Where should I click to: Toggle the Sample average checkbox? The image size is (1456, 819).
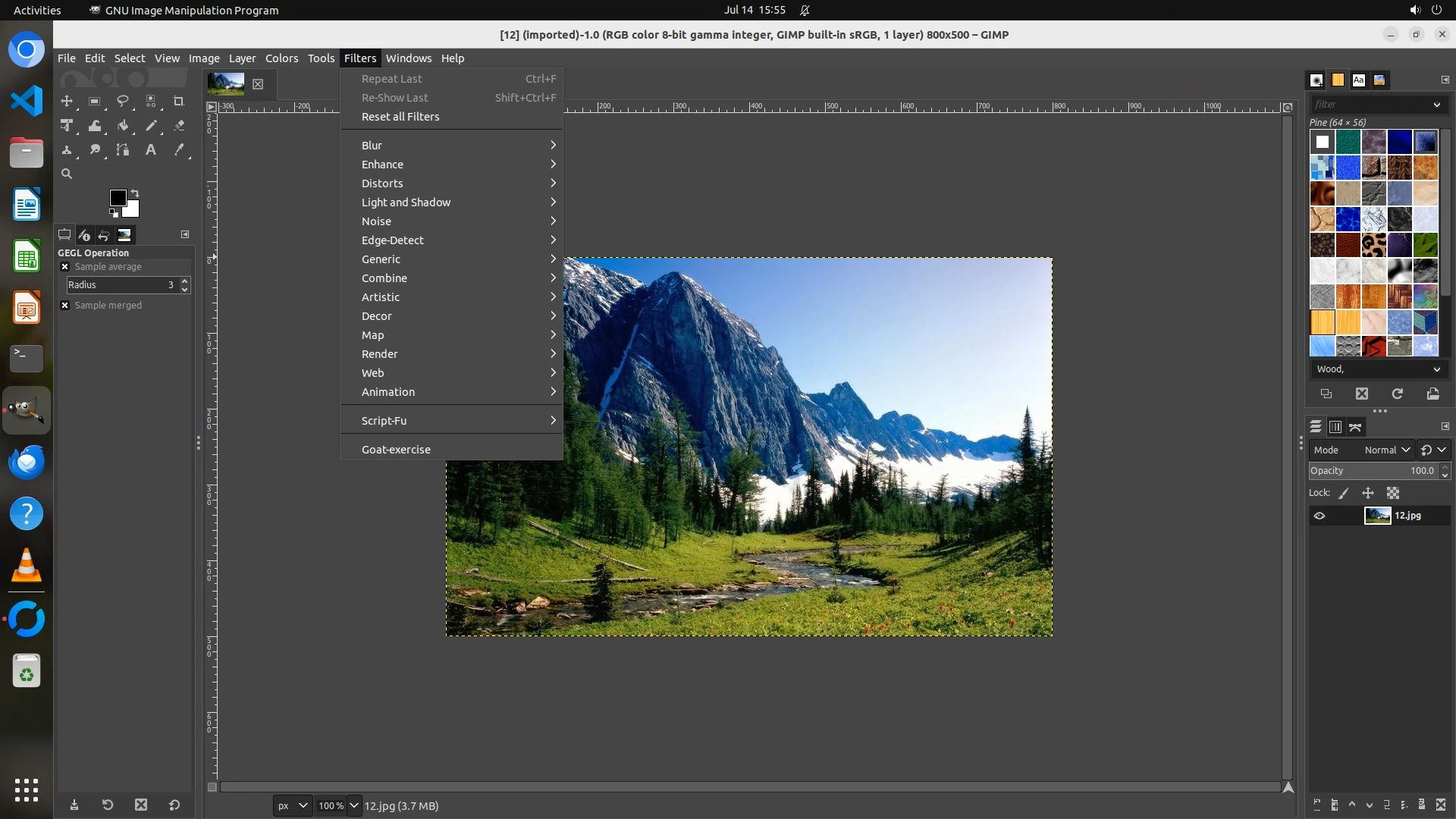[x=65, y=267]
